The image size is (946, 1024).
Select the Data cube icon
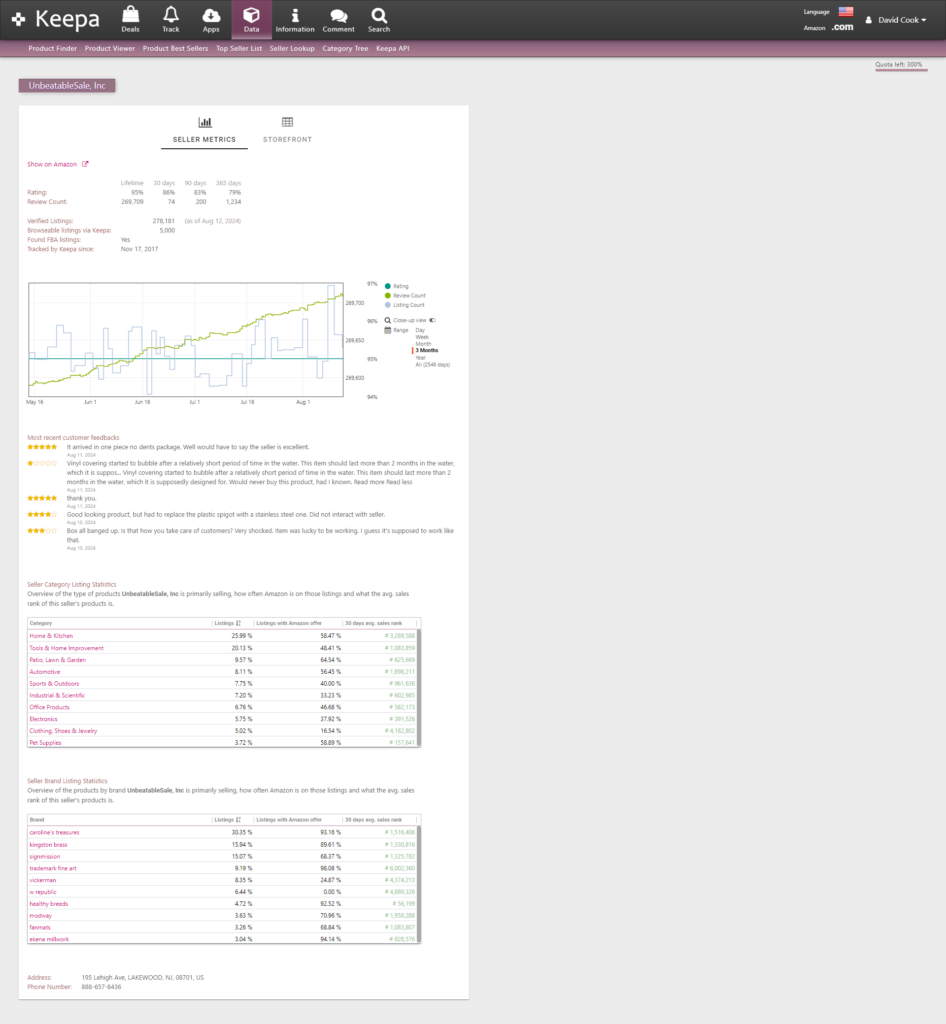(251, 15)
